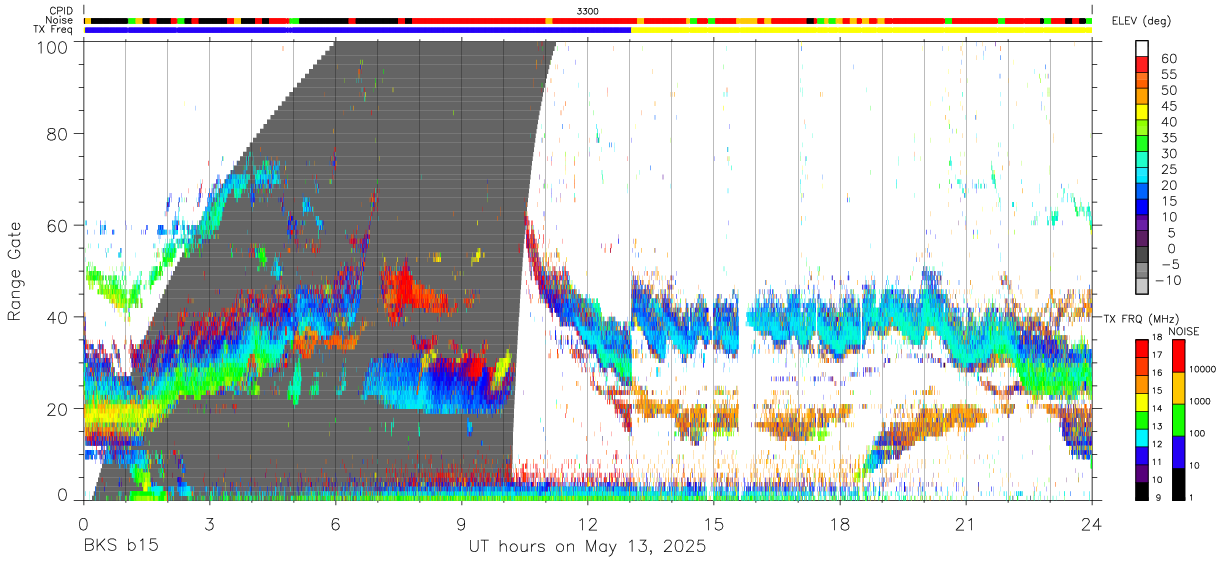Click the UT hours tick label '12'

pyautogui.click(x=588, y=524)
